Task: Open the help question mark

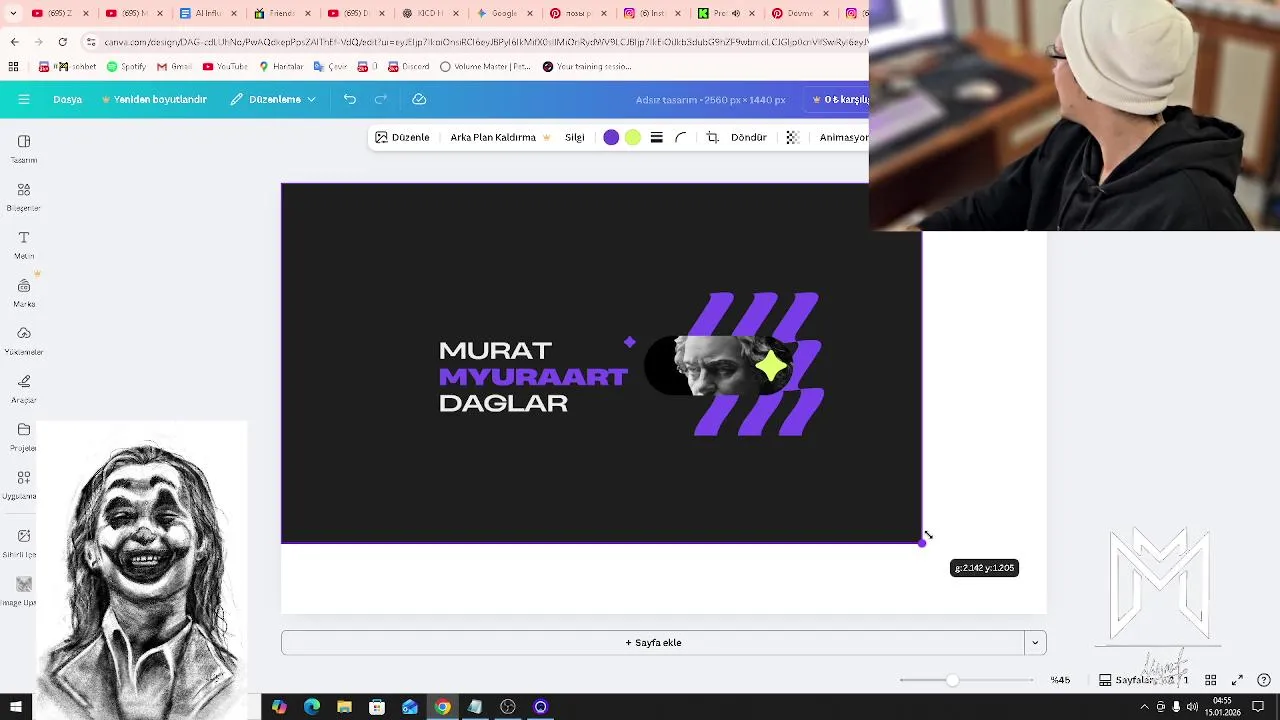Action: [1264, 680]
